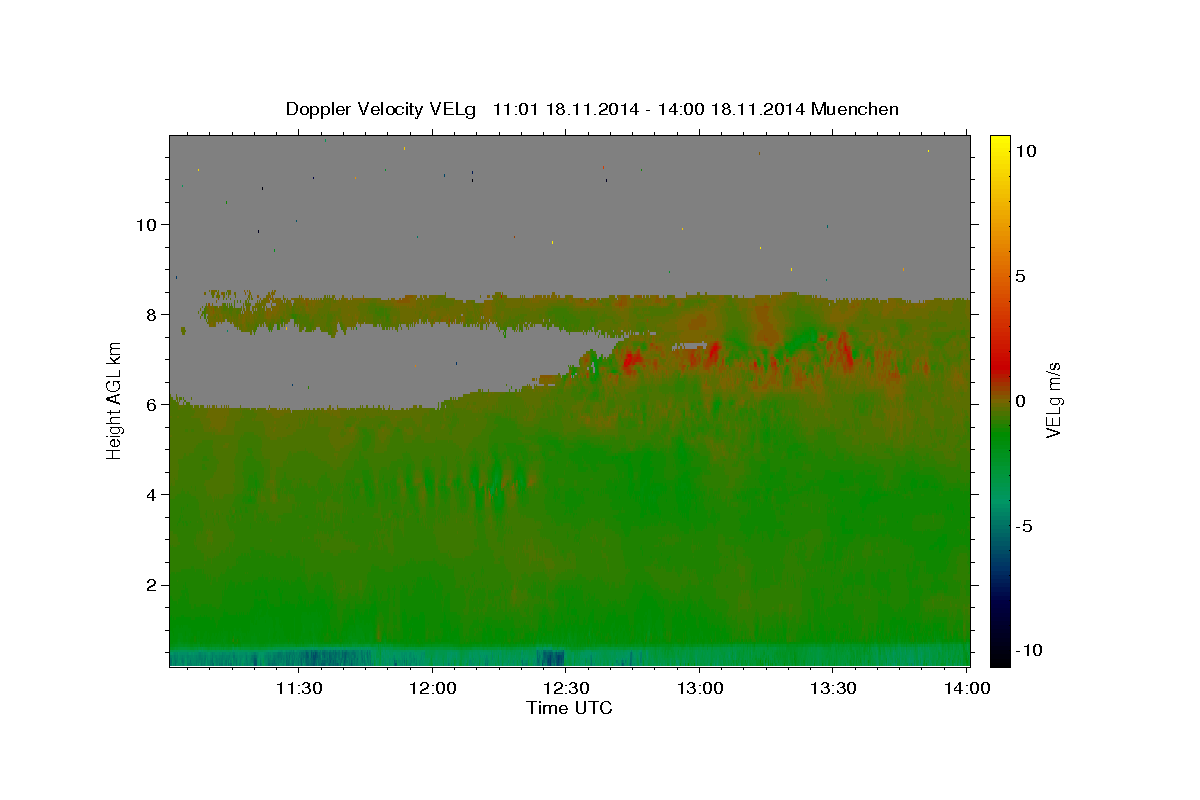
Task: Click the colorbar value -5 label
Action: 1023,526
